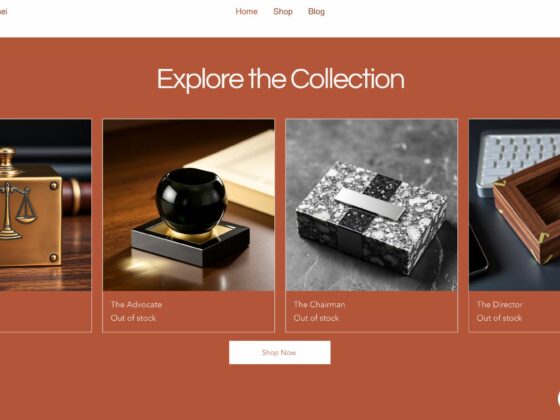Click Out of stock label under The Advocate
The width and height of the screenshot is (560, 420).
(133, 318)
